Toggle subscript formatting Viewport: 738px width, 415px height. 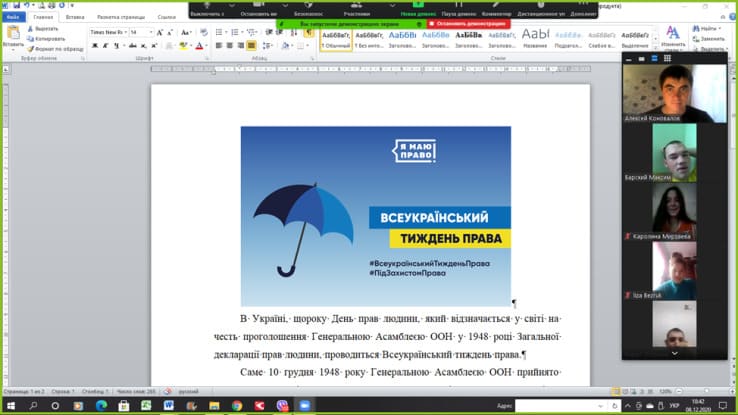click(x=144, y=46)
